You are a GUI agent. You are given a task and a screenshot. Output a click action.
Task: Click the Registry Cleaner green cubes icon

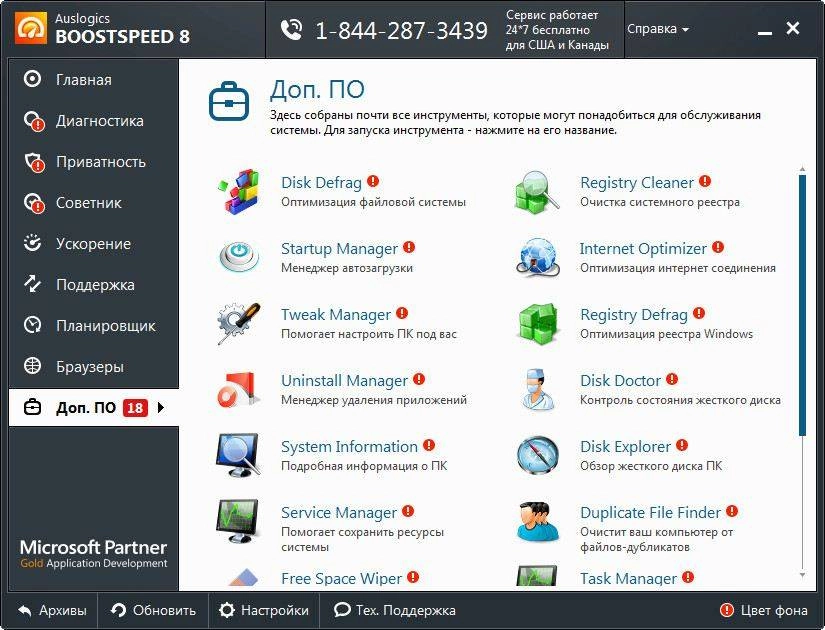537,192
